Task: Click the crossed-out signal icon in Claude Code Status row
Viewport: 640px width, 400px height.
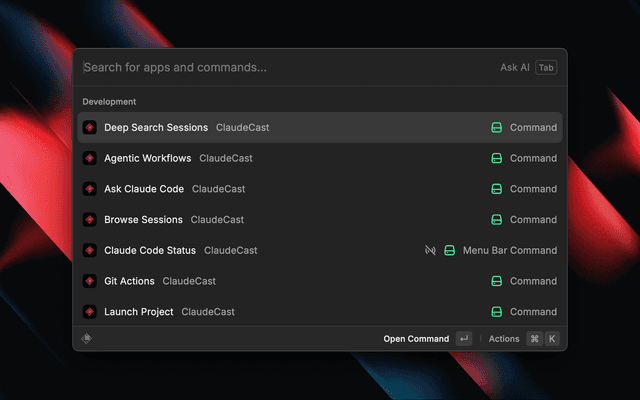Action: [x=430, y=250]
